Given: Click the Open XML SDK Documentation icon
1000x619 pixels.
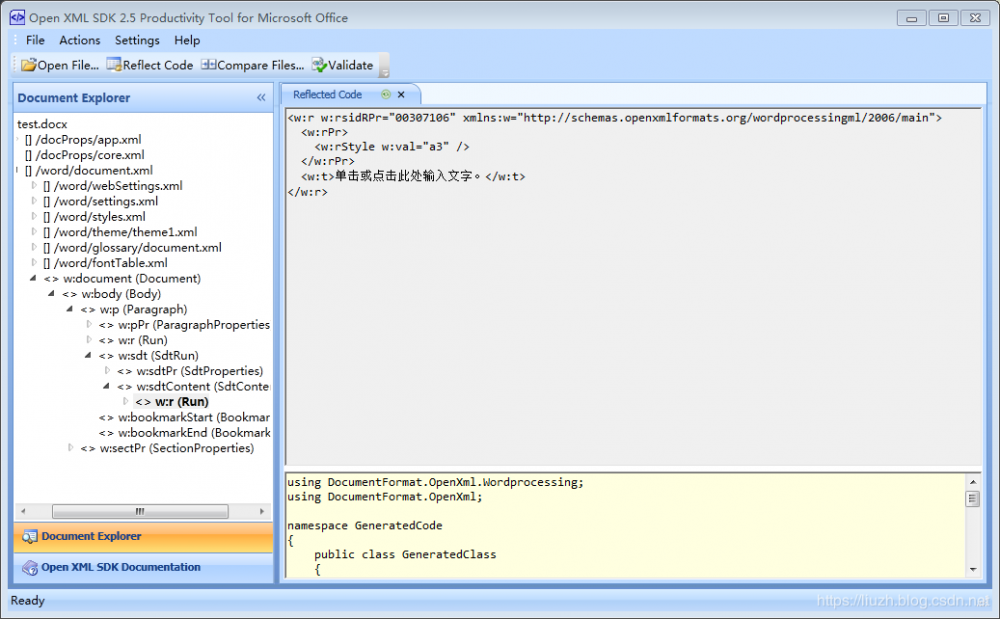Looking at the screenshot, I should point(29,567).
